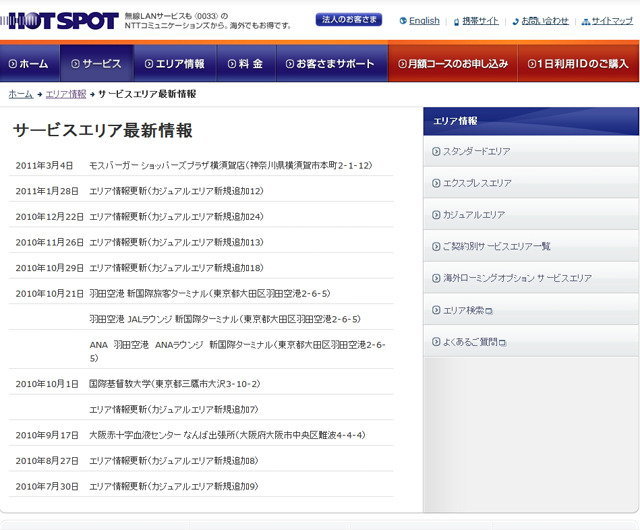Click the カジュアルエリア新規追加18 entry

coord(176,268)
